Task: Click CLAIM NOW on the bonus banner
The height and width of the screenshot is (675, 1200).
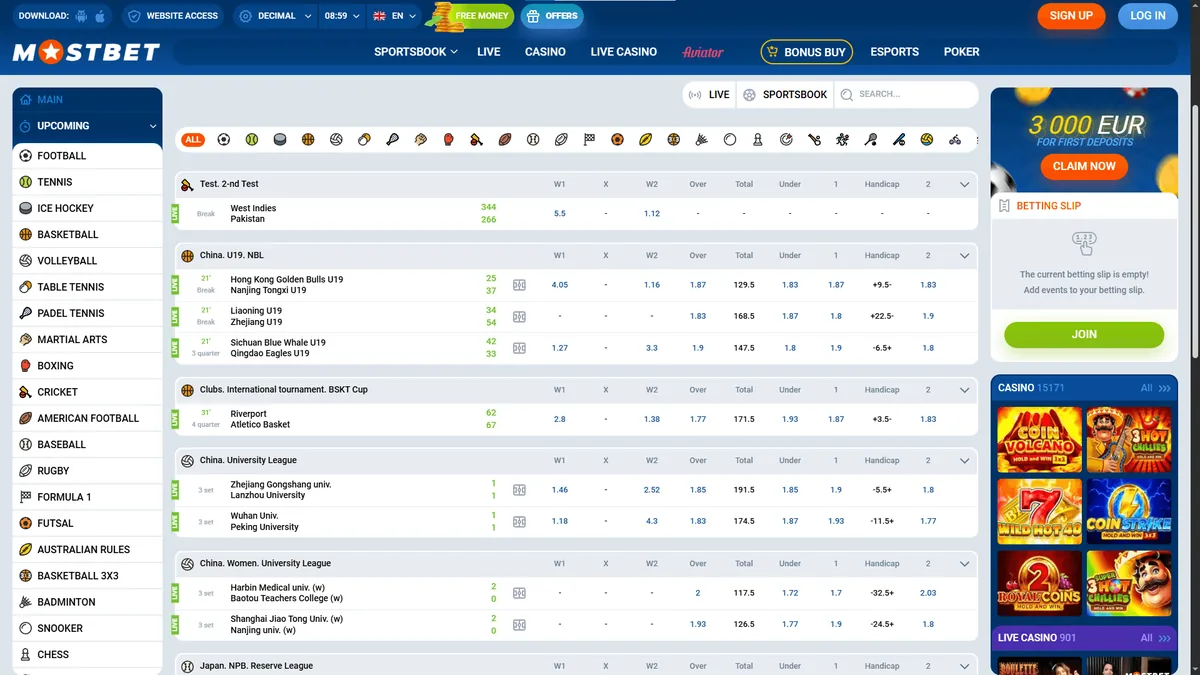Action: click(1084, 166)
